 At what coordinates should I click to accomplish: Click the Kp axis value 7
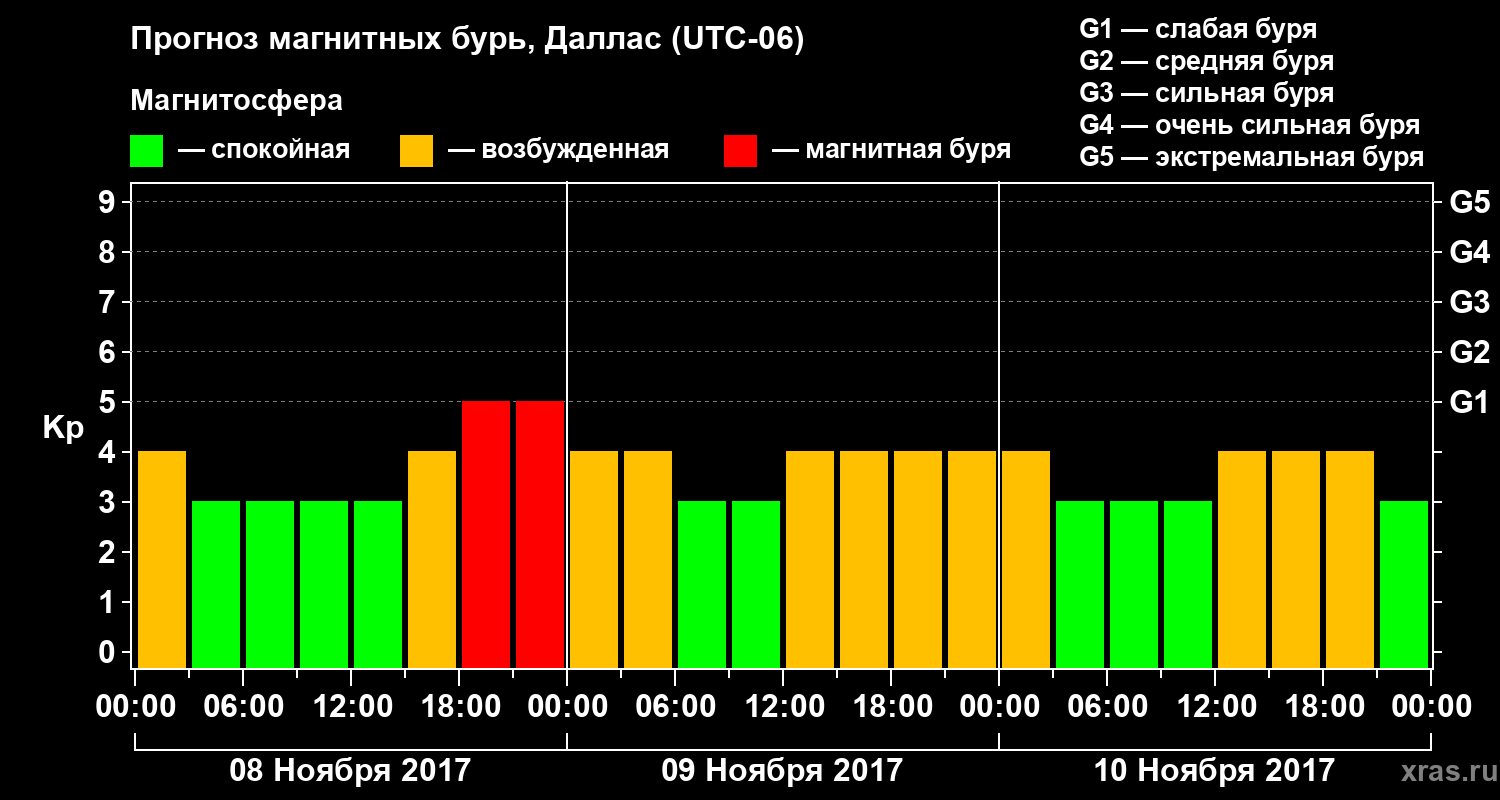[109, 302]
